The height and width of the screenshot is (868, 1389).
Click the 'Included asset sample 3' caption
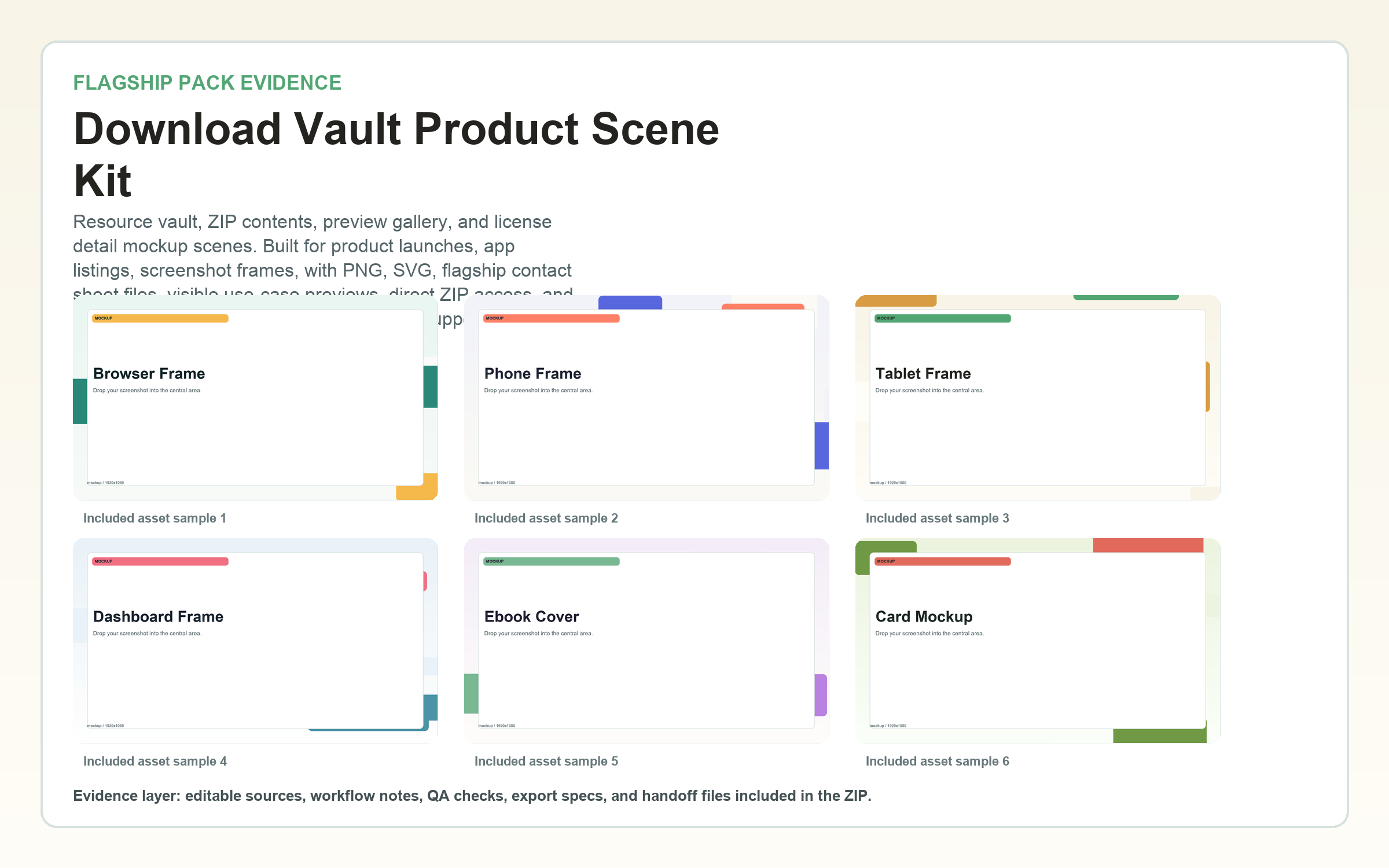click(937, 518)
